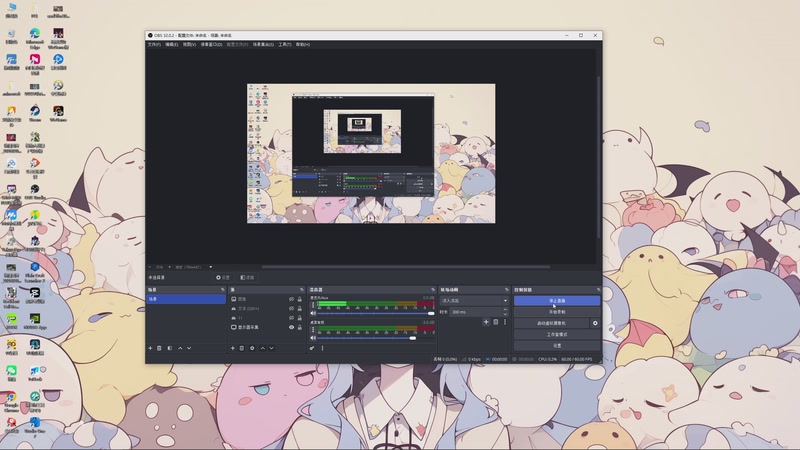Toggle the lock on the source named 11
The width and height of the screenshot is (800, 450).
click(299, 318)
